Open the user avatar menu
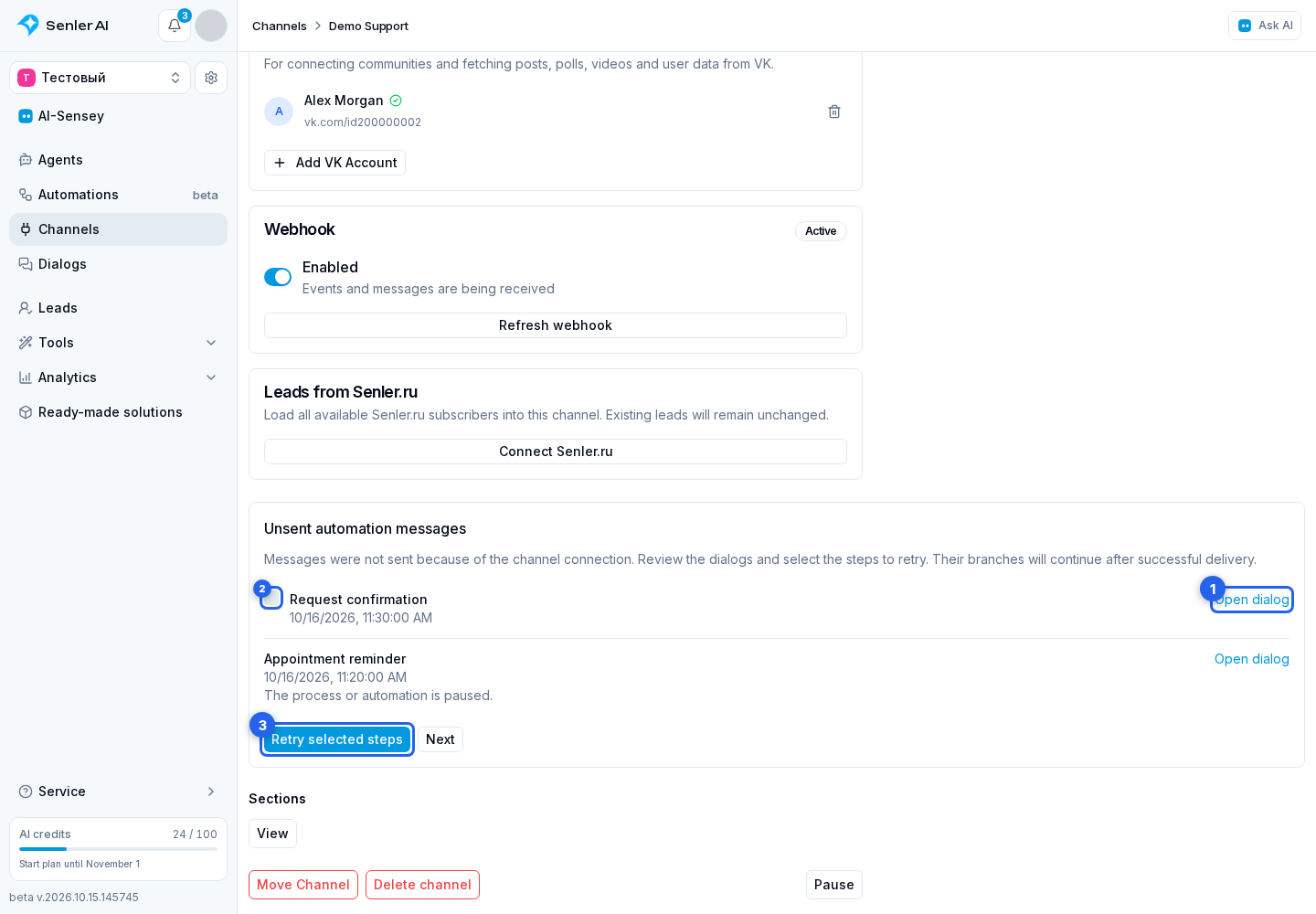Image resolution: width=1316 pixels, height=914 pixels. coord(211,26)
